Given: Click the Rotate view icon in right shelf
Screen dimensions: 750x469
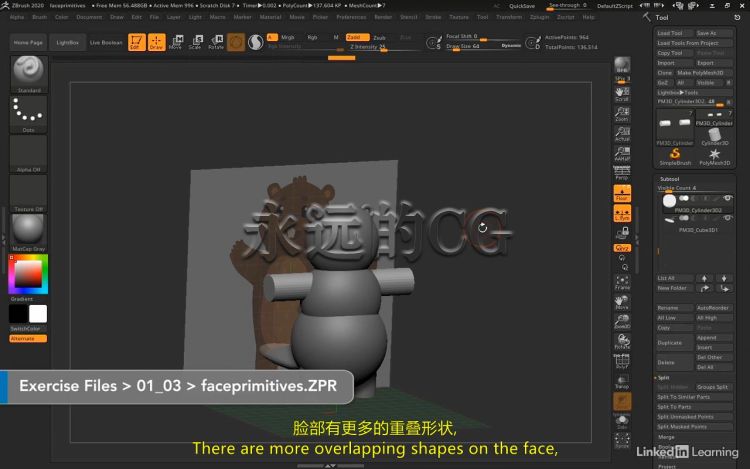Looking at the screenshot, I should coord(622,341).
